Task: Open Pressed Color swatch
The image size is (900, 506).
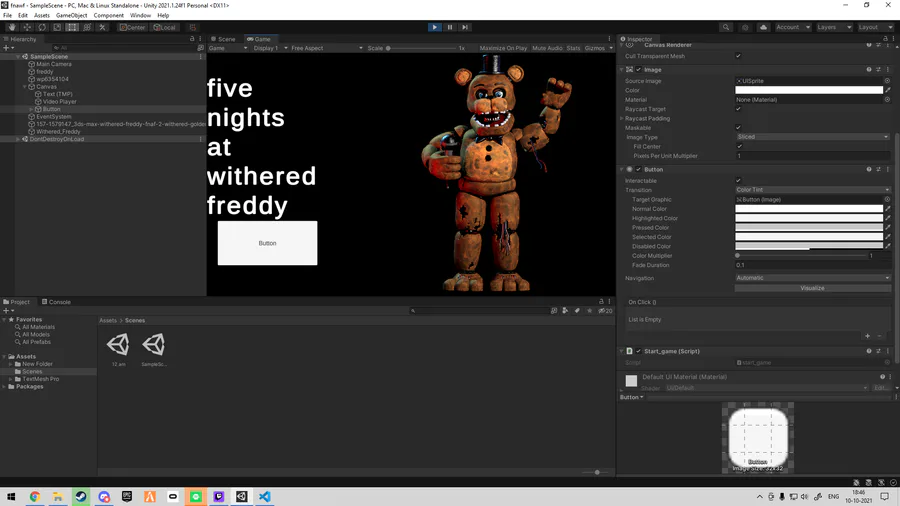Action: pos(809,228)
